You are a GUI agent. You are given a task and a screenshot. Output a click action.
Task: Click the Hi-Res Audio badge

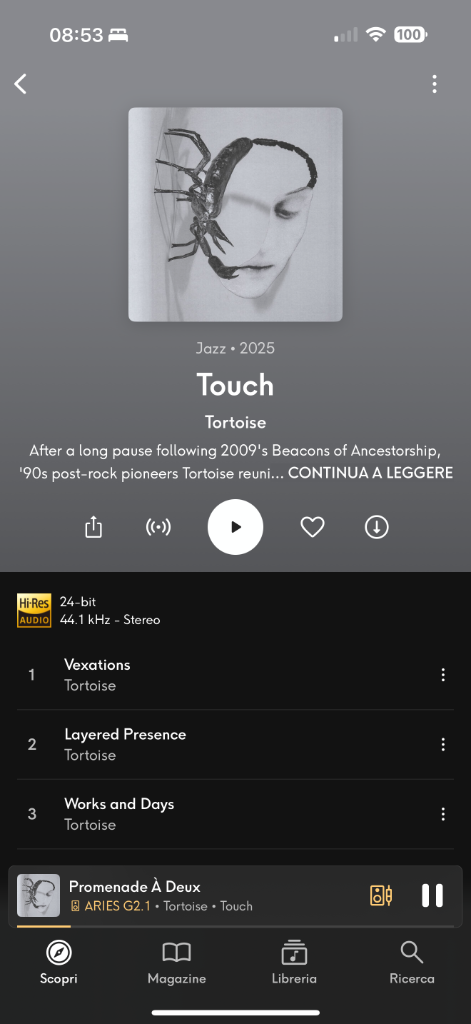click(x=34, y=611)
